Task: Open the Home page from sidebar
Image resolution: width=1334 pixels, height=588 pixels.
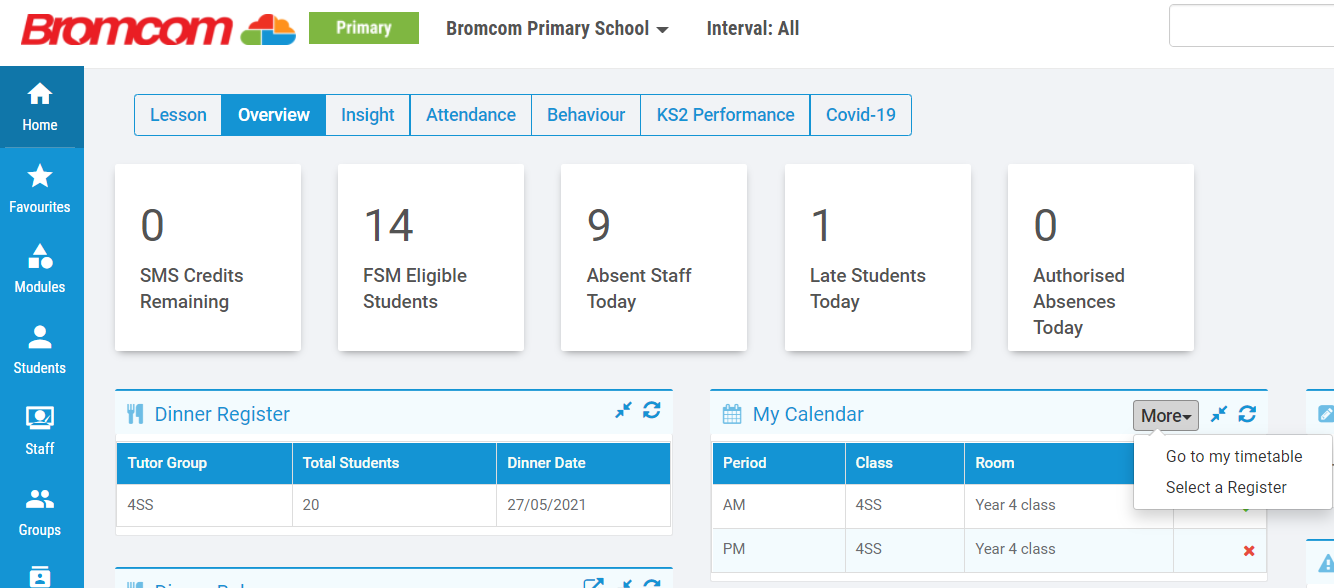Action: (40, 107)
